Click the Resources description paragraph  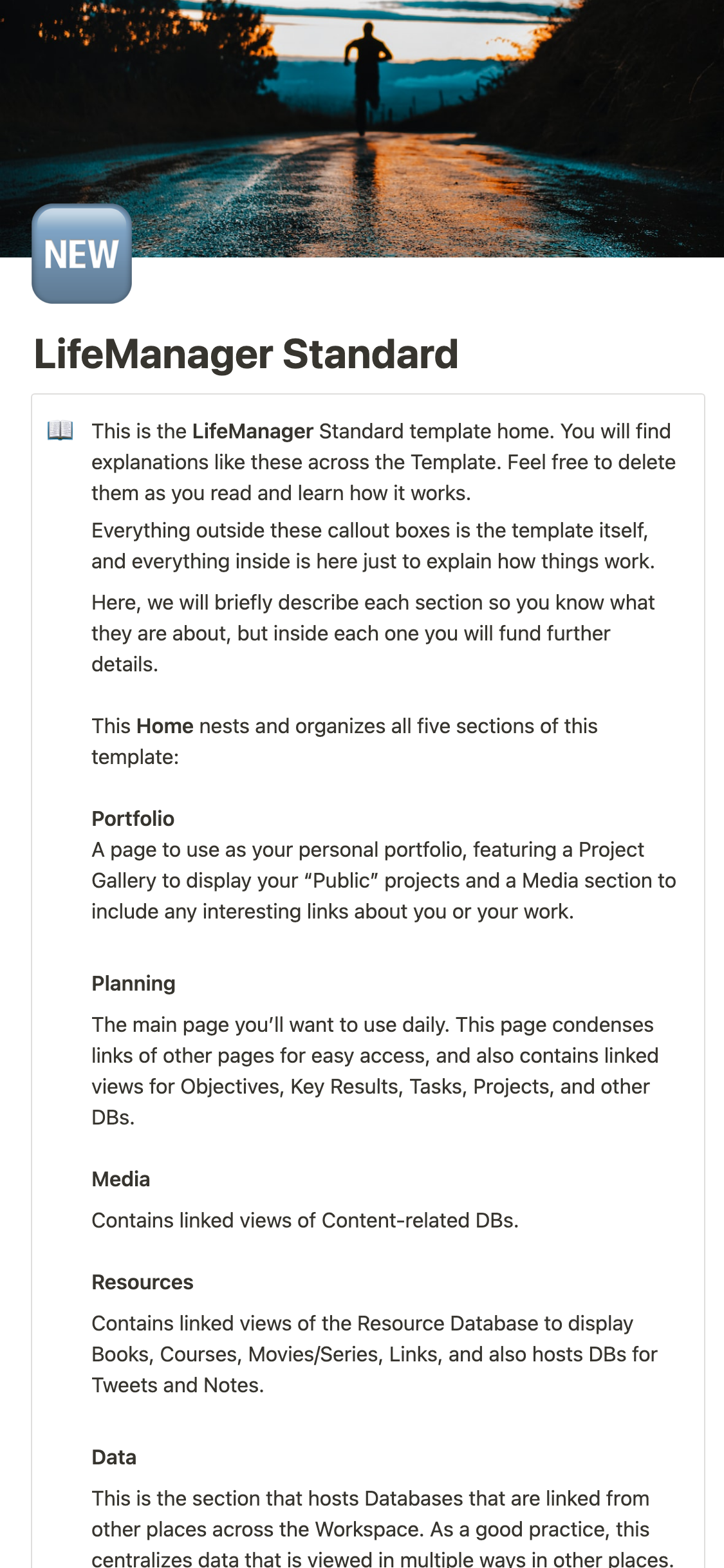point(375,1354)
